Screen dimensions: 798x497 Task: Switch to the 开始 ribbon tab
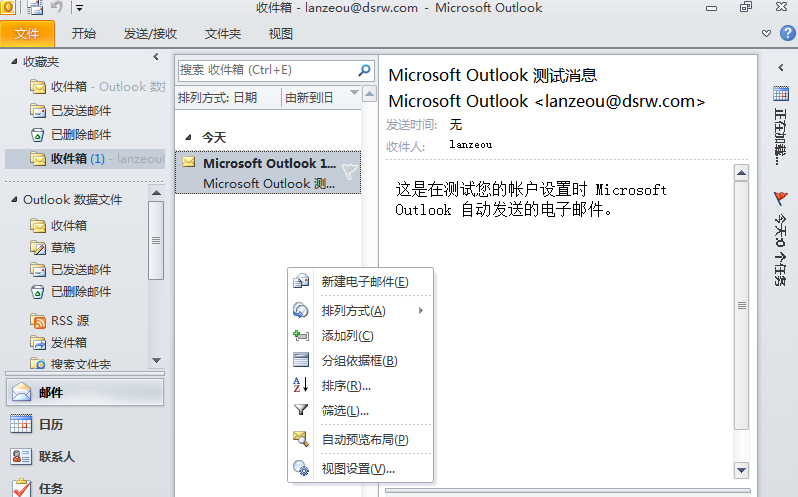click(x=83, y=34)
